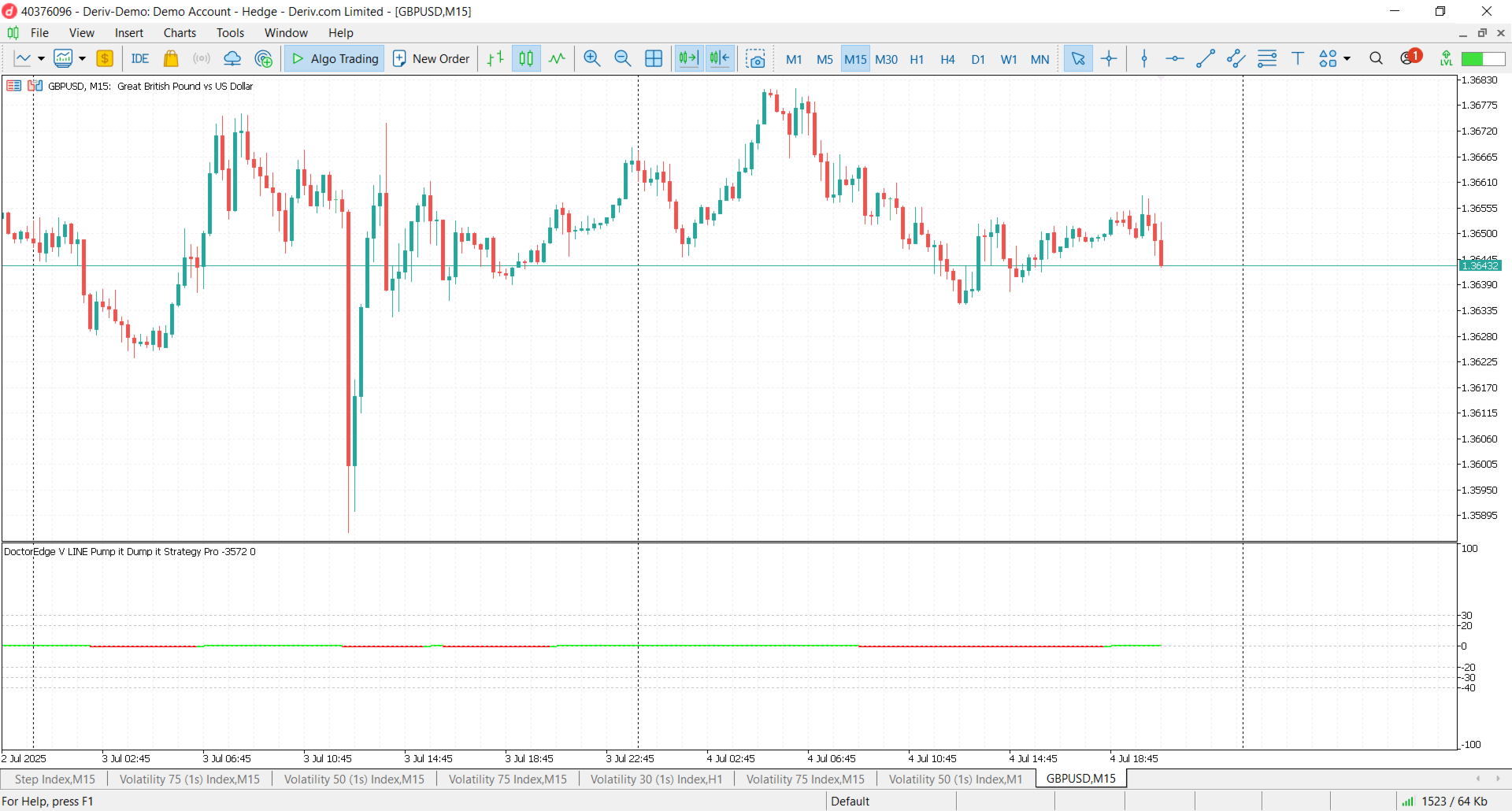
Task: Select the M5 timeframe
Action: pos(825,59)
